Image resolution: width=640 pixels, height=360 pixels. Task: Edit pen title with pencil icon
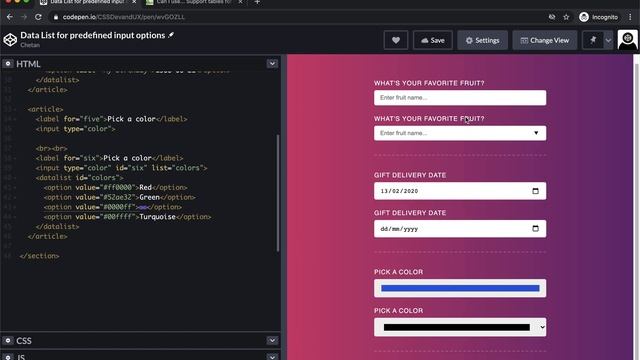click(x=171, y=35)
